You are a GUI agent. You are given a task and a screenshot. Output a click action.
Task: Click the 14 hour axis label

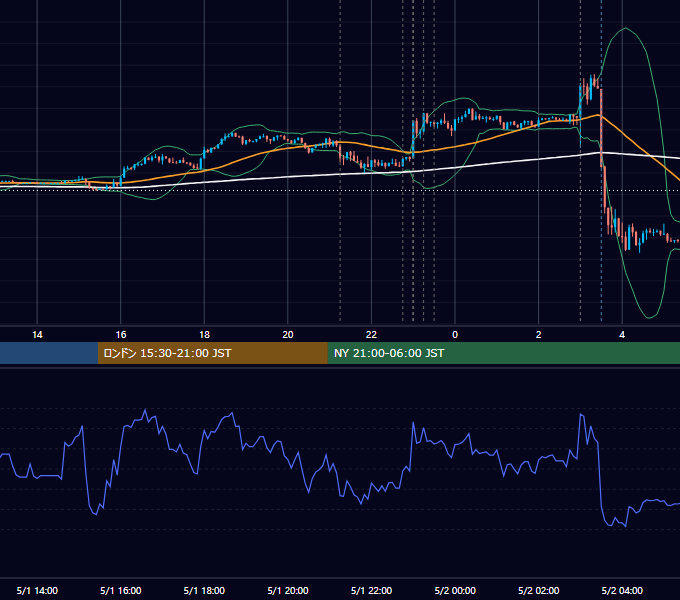[x=37, y=335]
